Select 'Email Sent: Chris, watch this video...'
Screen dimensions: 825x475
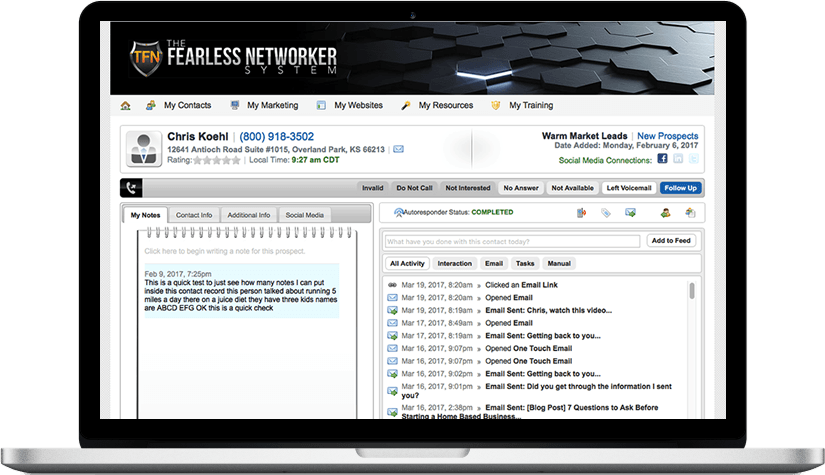coord(548,310)
